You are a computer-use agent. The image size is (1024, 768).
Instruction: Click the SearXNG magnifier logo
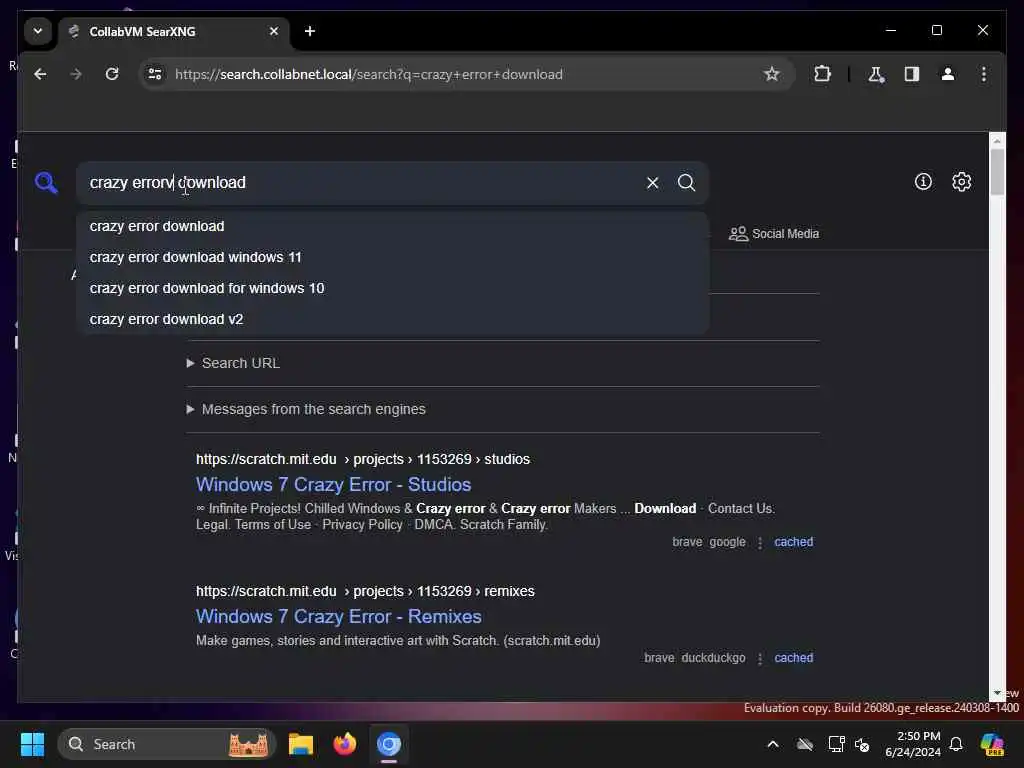pyautogui.click(x=46, y=183)
